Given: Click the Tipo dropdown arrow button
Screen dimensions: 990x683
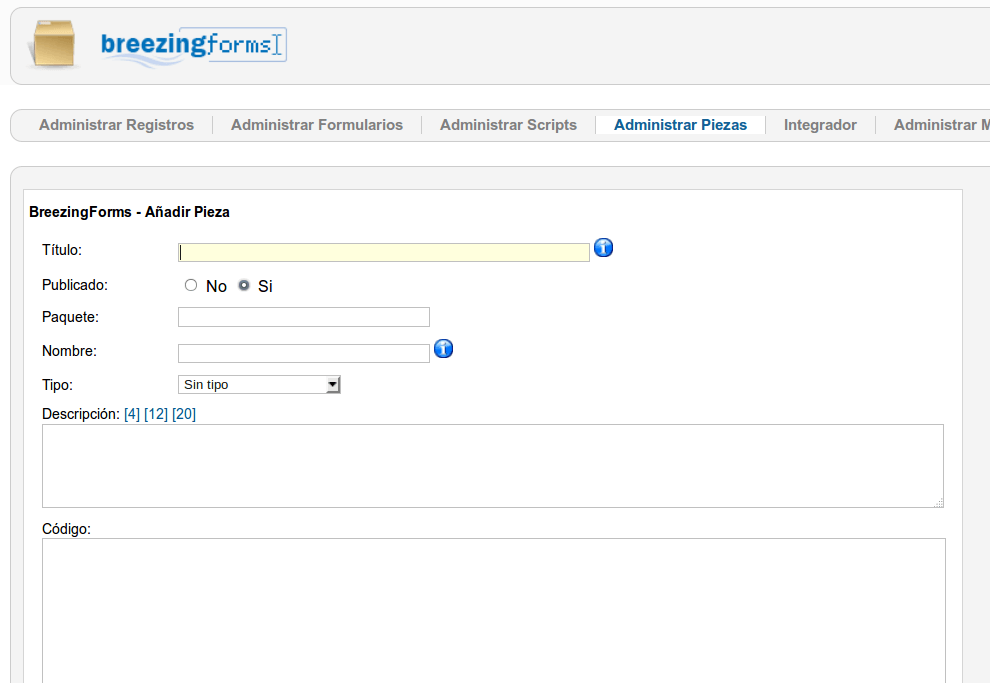Looking at the screenshot, I should click(x=333, y=384).
